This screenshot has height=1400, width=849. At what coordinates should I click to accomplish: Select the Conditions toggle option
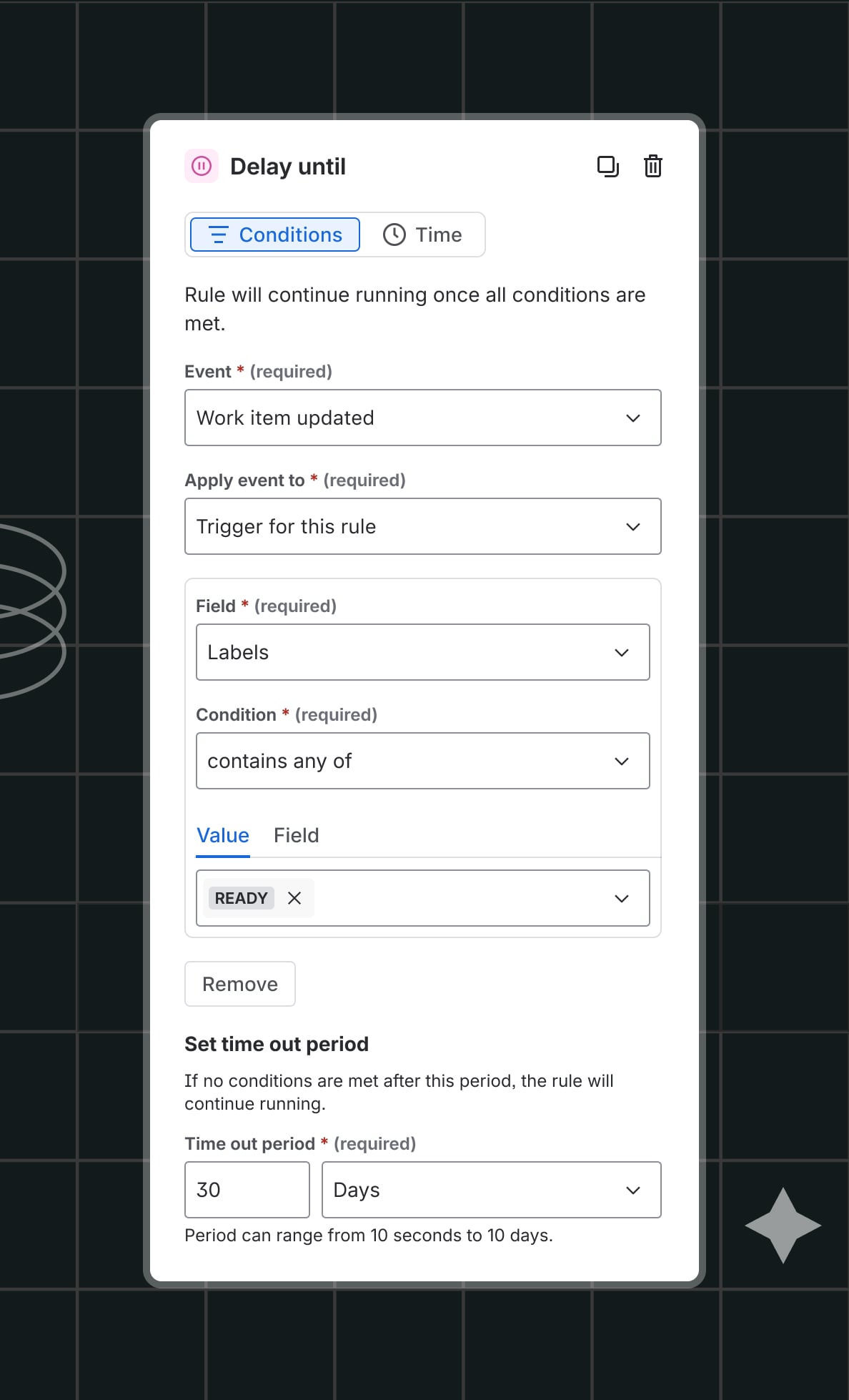[275, 235]
